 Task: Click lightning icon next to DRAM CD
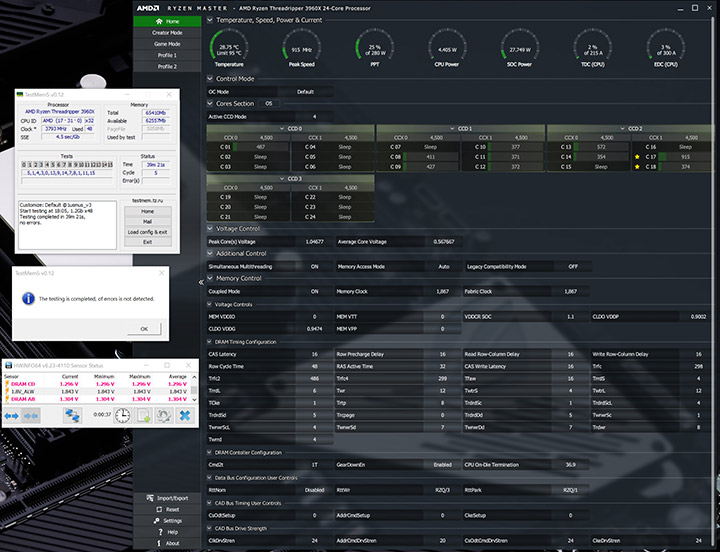pos(7,383)
